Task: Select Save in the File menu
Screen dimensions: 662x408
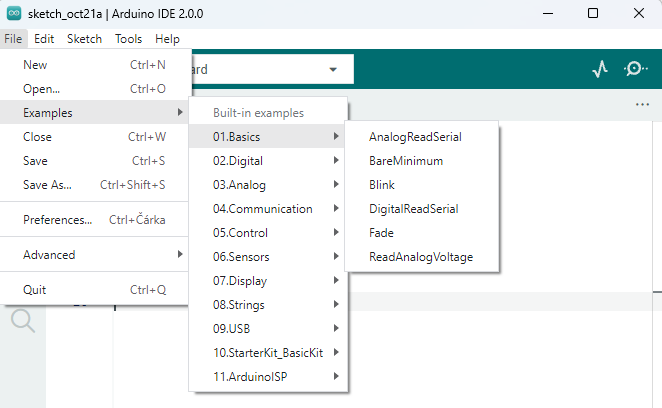Action: pos(94,160)
